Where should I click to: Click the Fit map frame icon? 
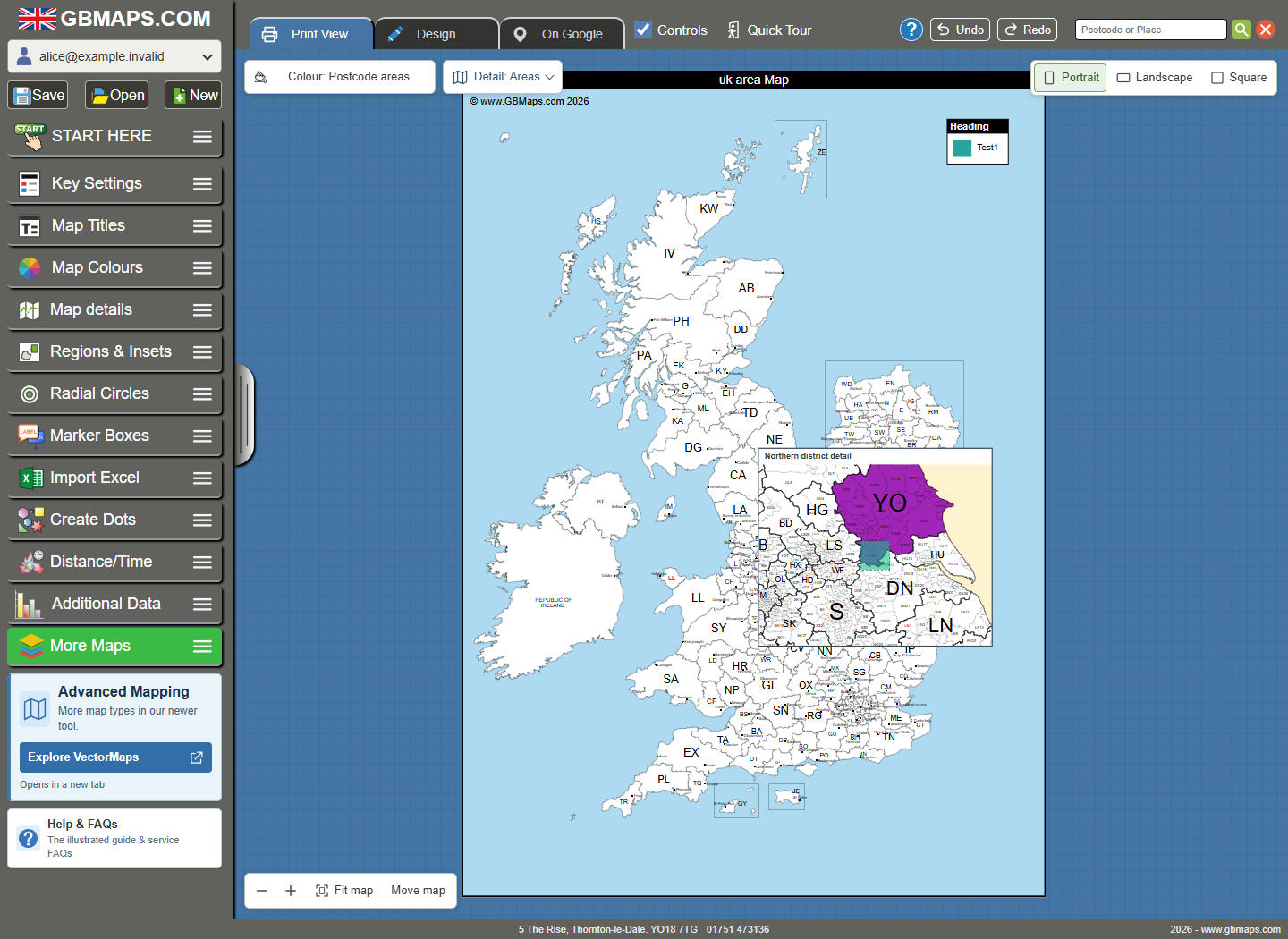click(322, 891)
